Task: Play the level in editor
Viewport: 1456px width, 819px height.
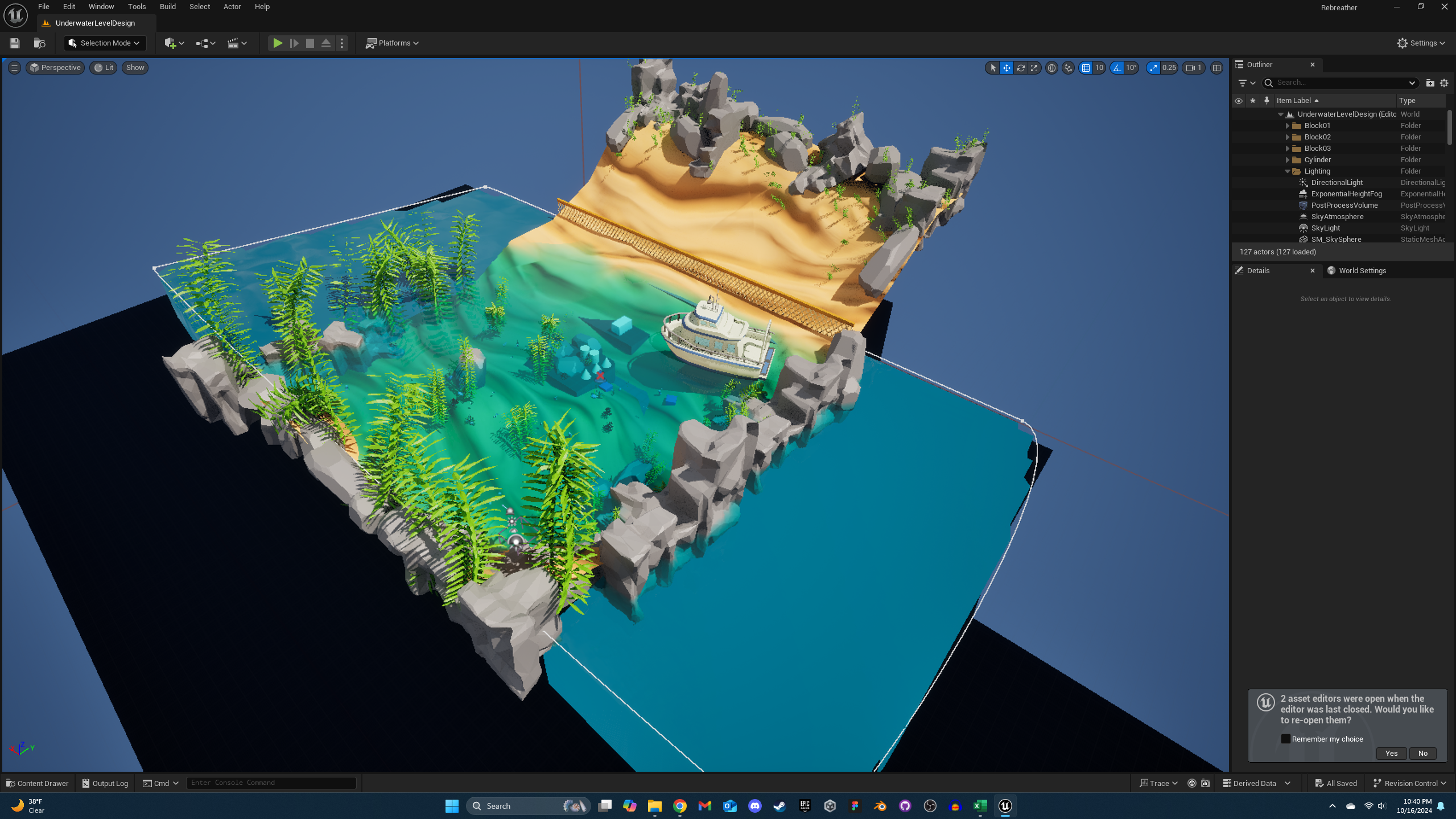Action: (x=278, y=43)
